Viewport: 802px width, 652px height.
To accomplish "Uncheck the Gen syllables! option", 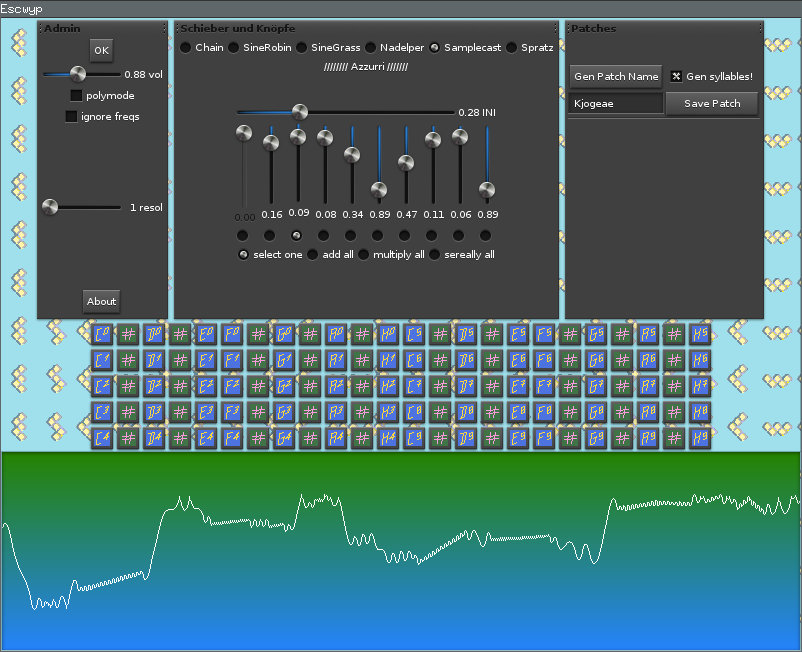I will pos(676,76).
